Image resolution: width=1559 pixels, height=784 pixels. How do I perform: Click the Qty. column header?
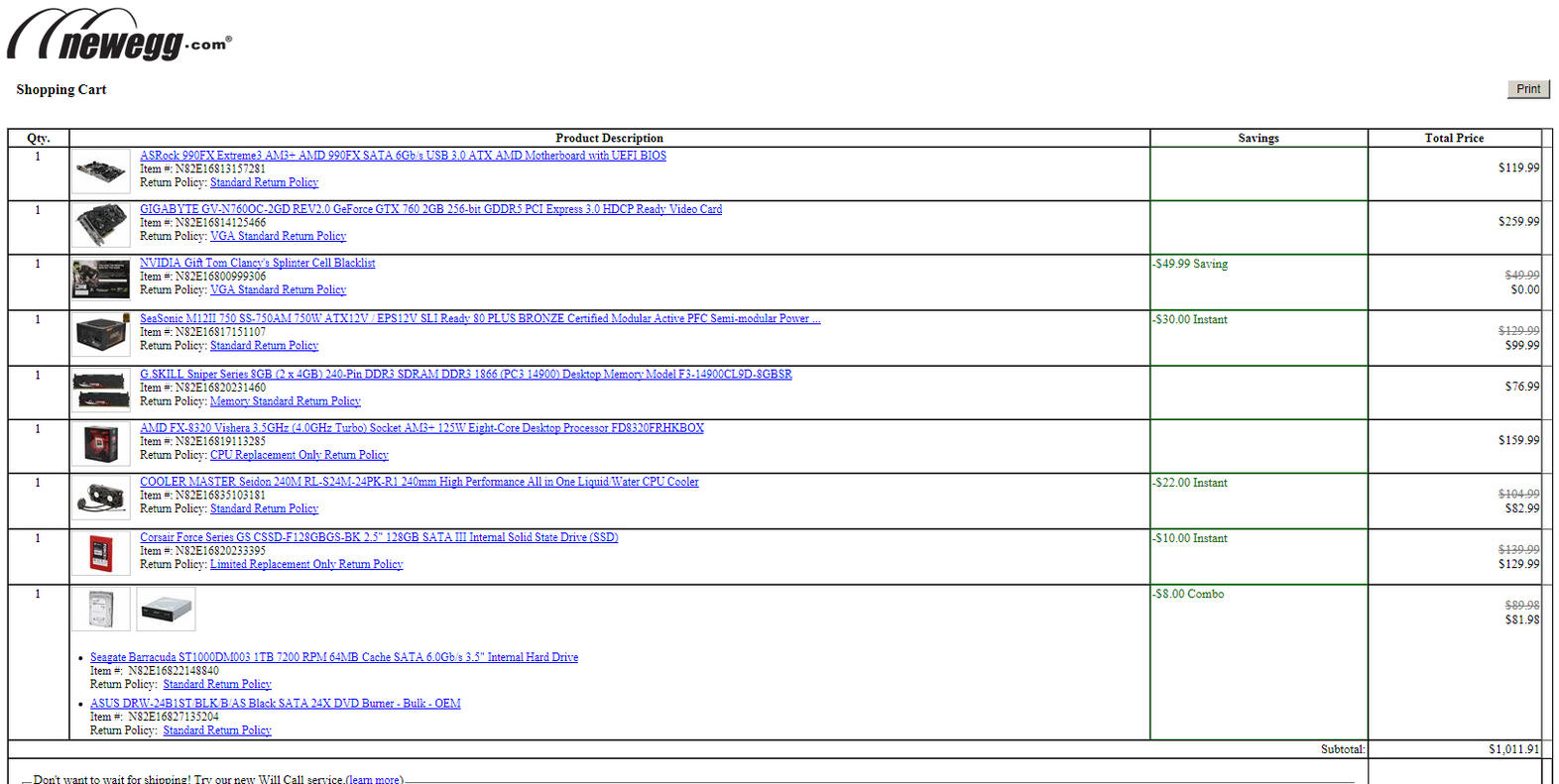coord(38,138)
